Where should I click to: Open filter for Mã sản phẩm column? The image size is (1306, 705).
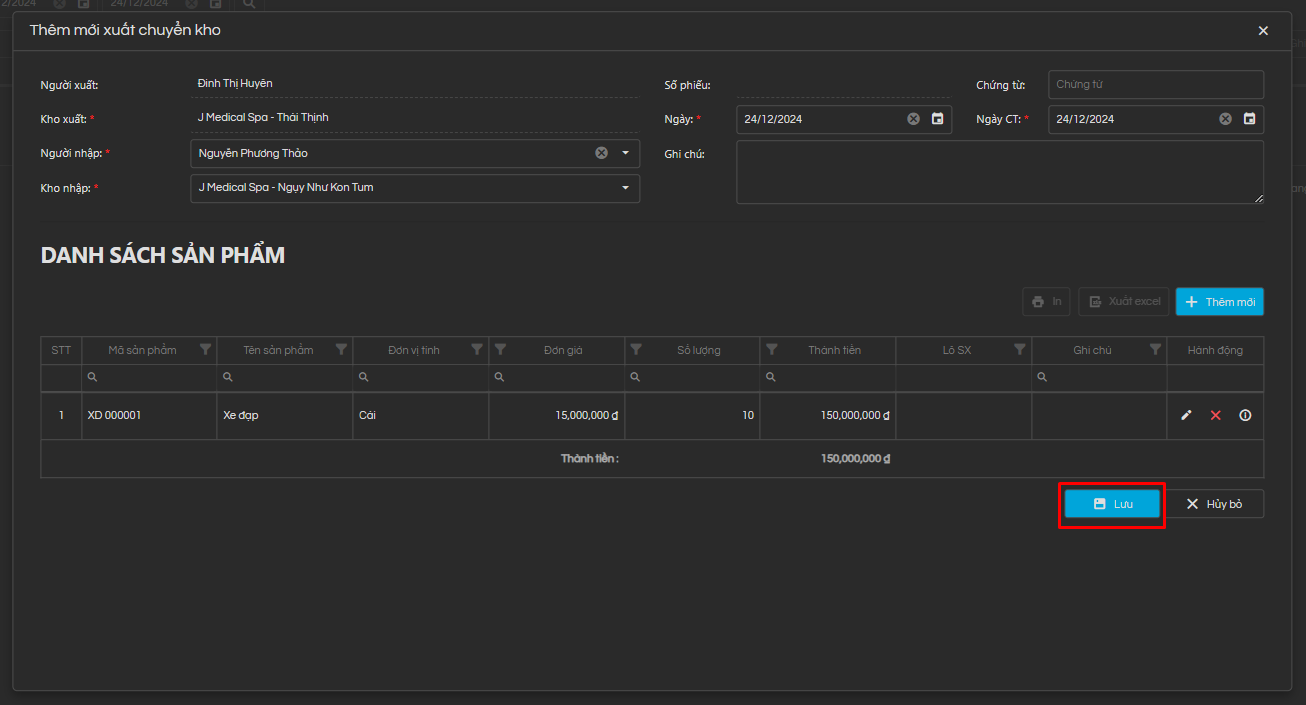pos(205,350)
